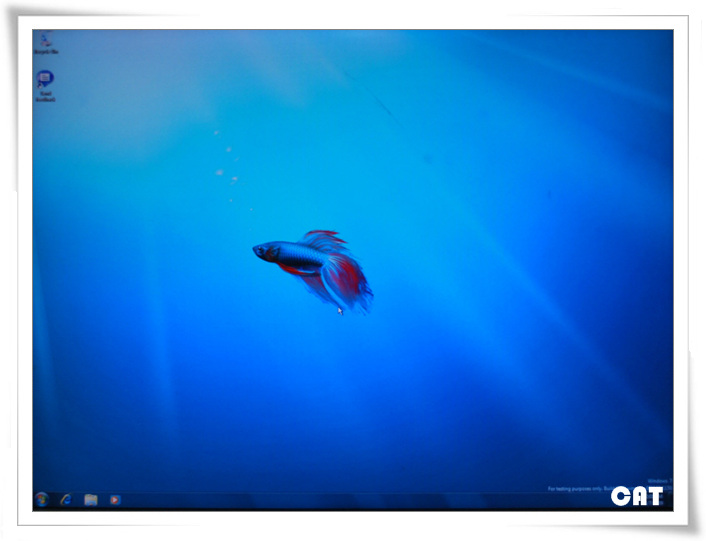Screen dimensions: 706x541
Task: Launch Windows Media Player from taskbar
Action: (x=115, y=500)
